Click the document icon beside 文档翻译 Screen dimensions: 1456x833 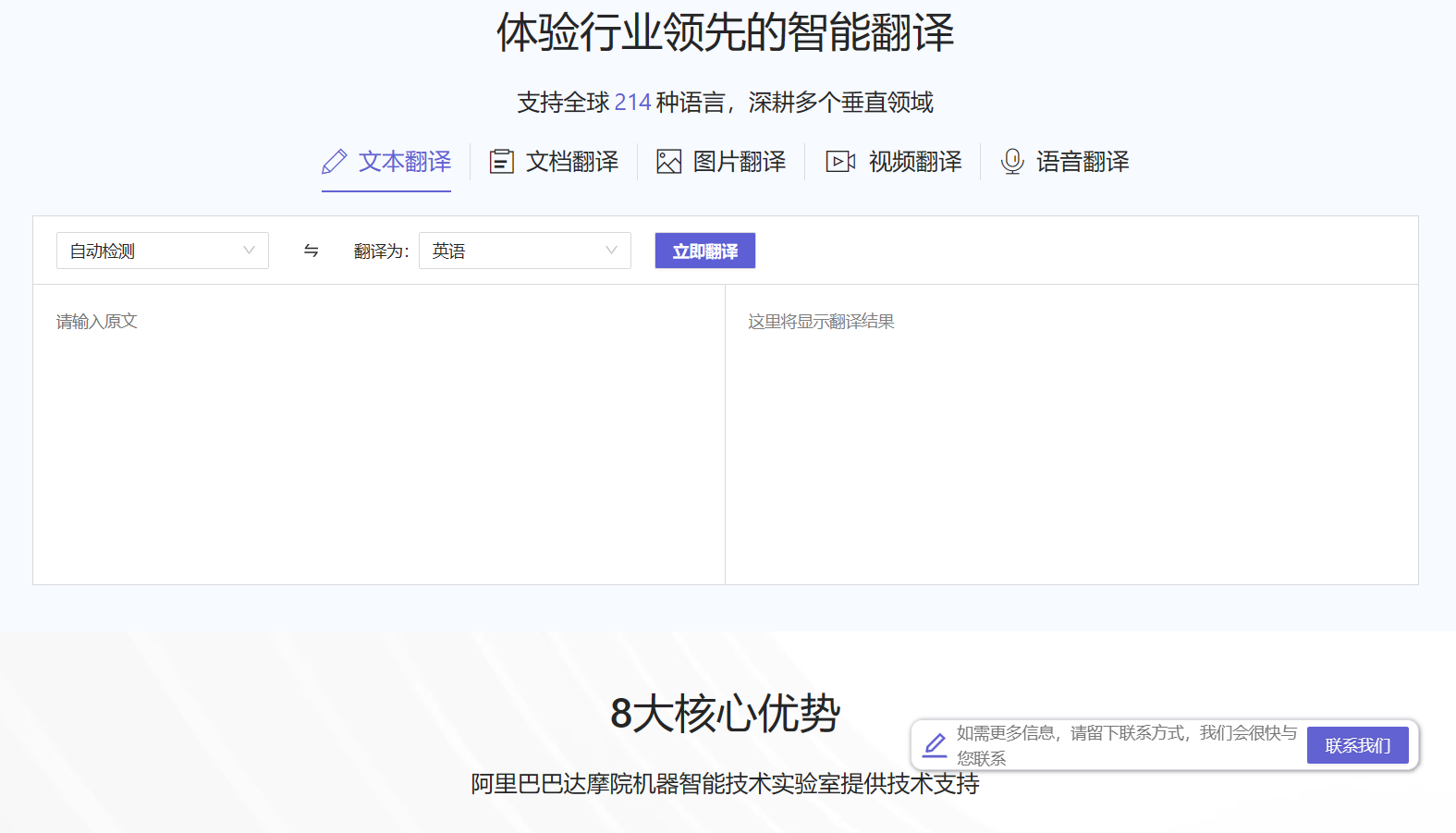(x=501, y=162)
